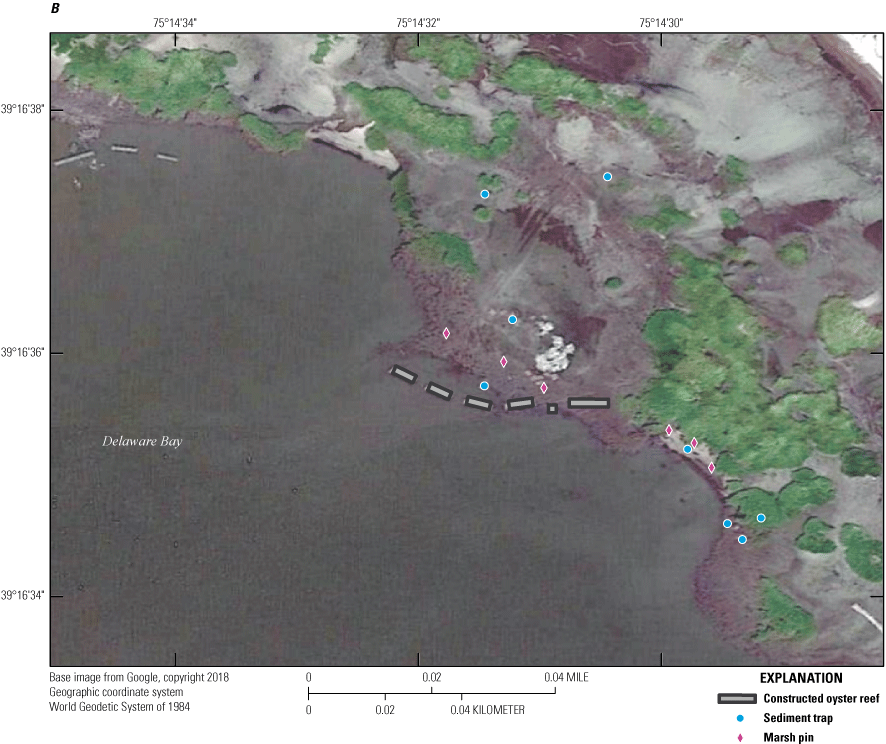
Task: Click the sediment trap between two shoreline marsh pins
Action: 687,449
